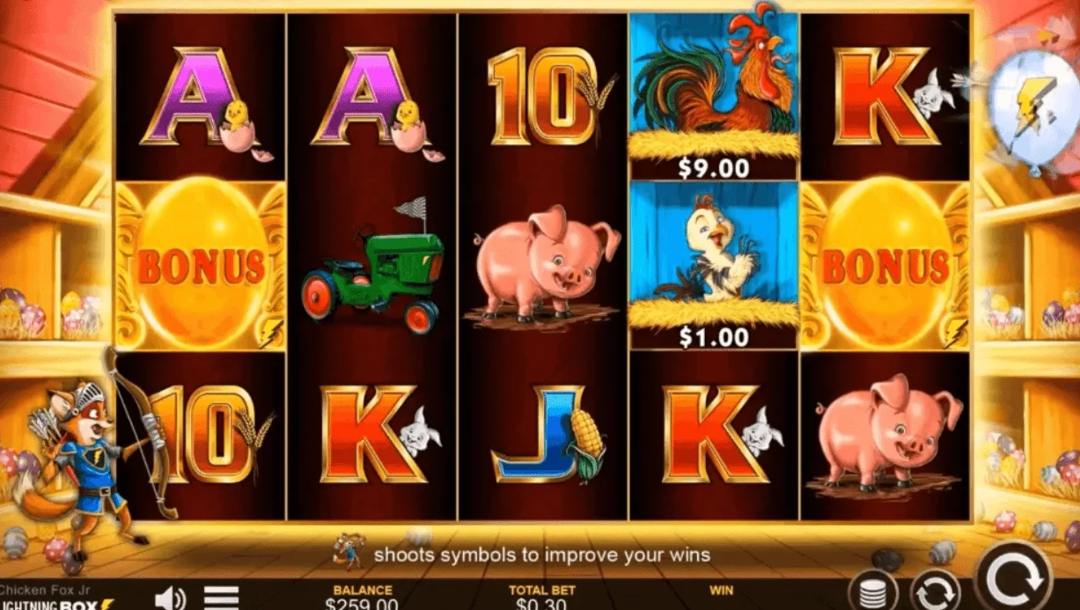Click the Lightning Box logo

click(56, 604)
